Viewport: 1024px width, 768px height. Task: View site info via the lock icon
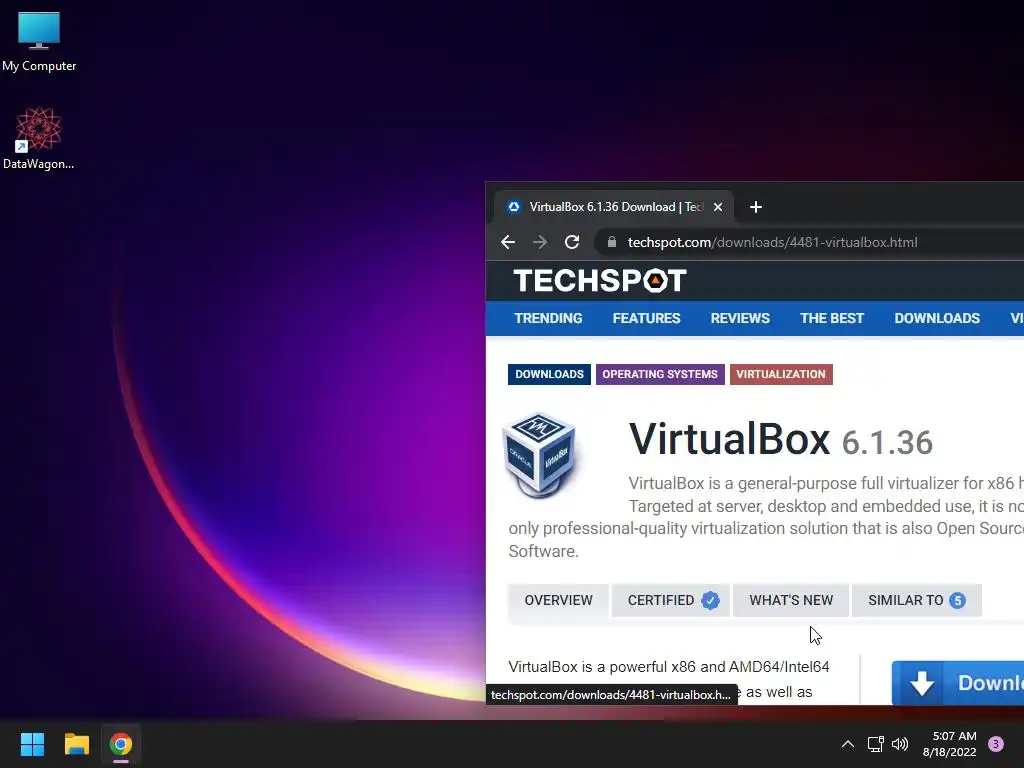click(x=612, y=242)
